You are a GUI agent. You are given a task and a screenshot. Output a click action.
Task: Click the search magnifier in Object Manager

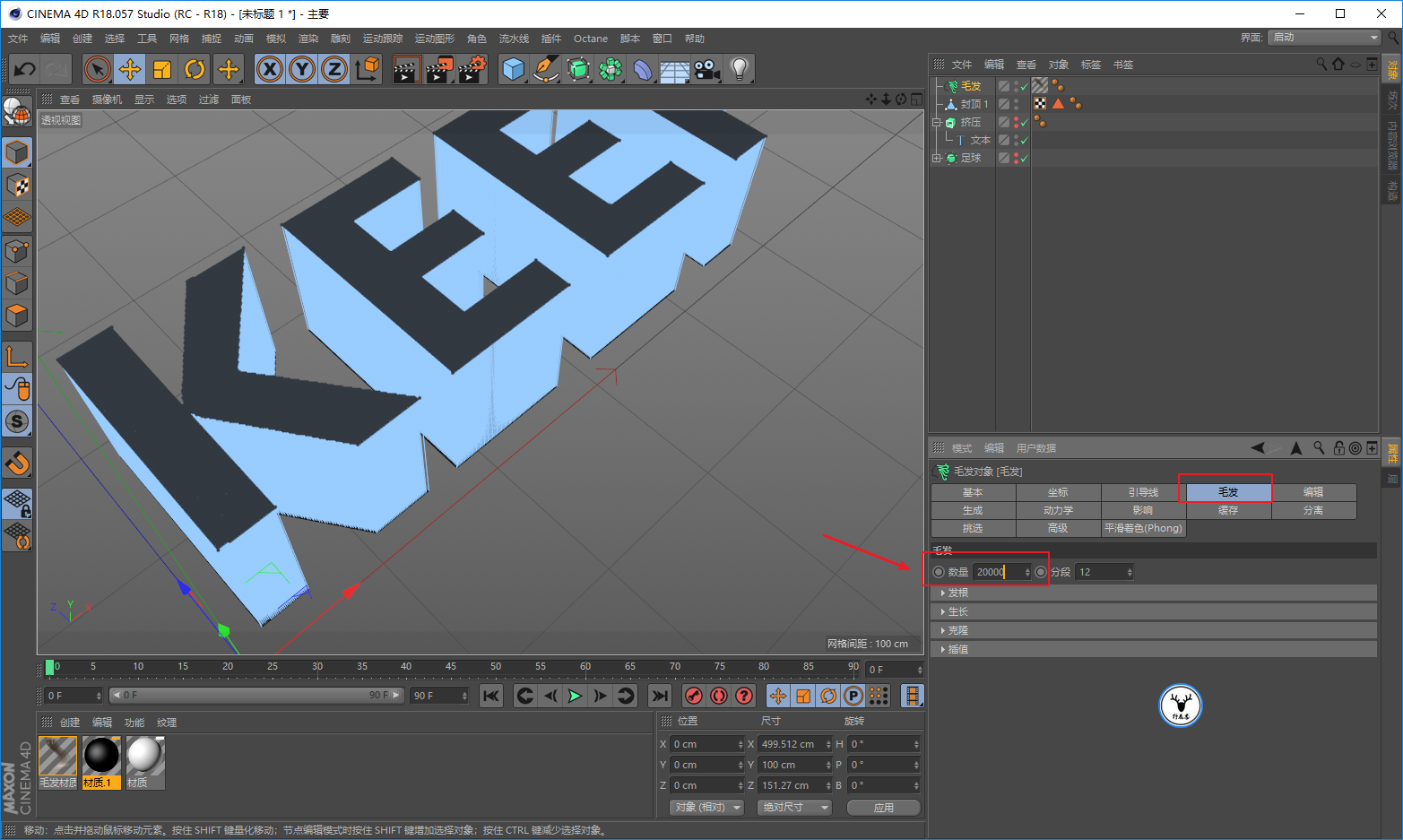(1321, 65)
